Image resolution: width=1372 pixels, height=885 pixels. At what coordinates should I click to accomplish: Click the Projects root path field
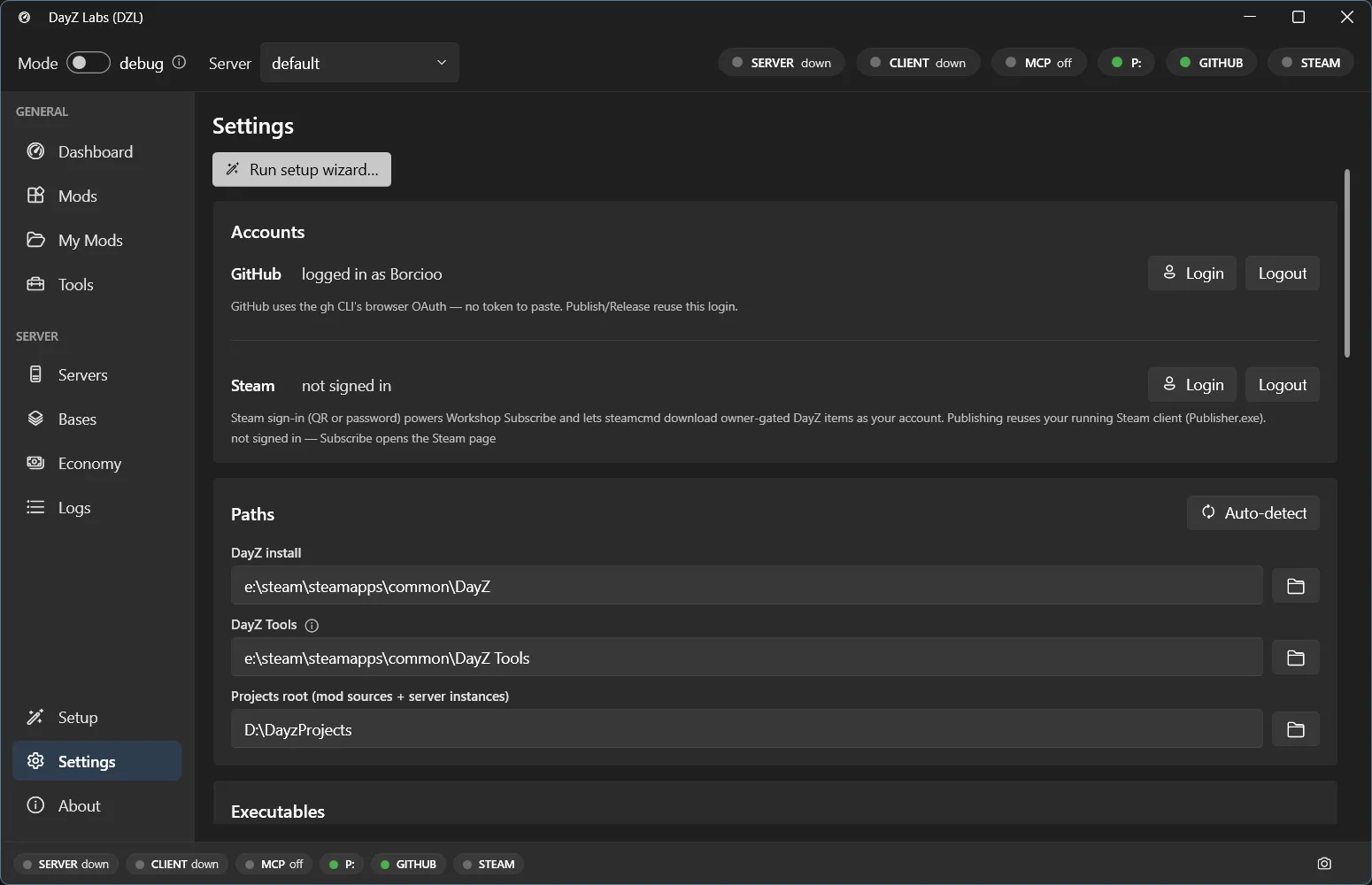click(x=747, y=729)
